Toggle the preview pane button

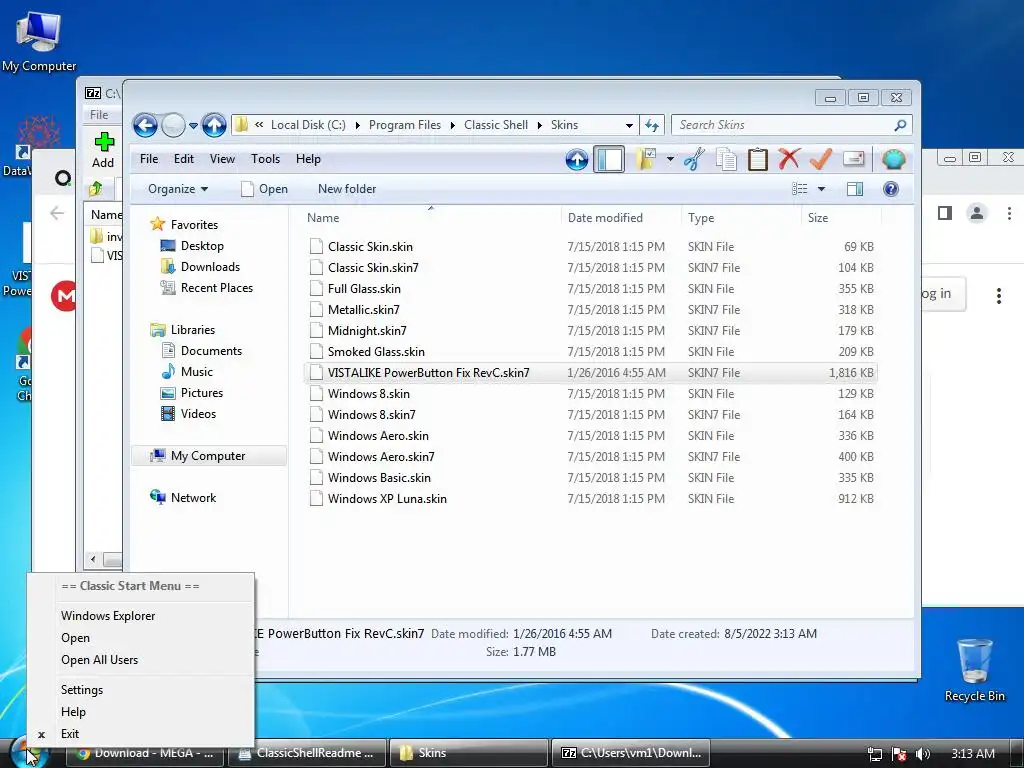[x=854, y=189]
